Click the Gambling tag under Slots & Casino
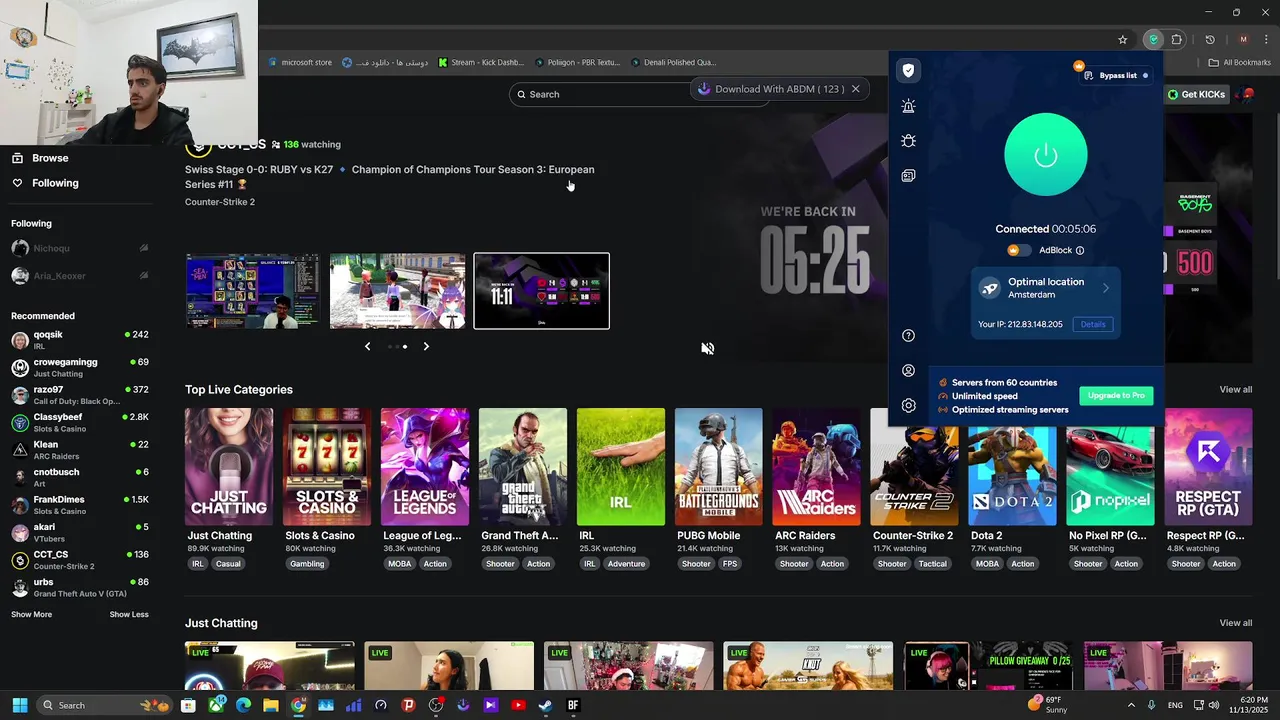Viewport: 1280px width, 720px height. pyautogui.click(x=307, y=564)
